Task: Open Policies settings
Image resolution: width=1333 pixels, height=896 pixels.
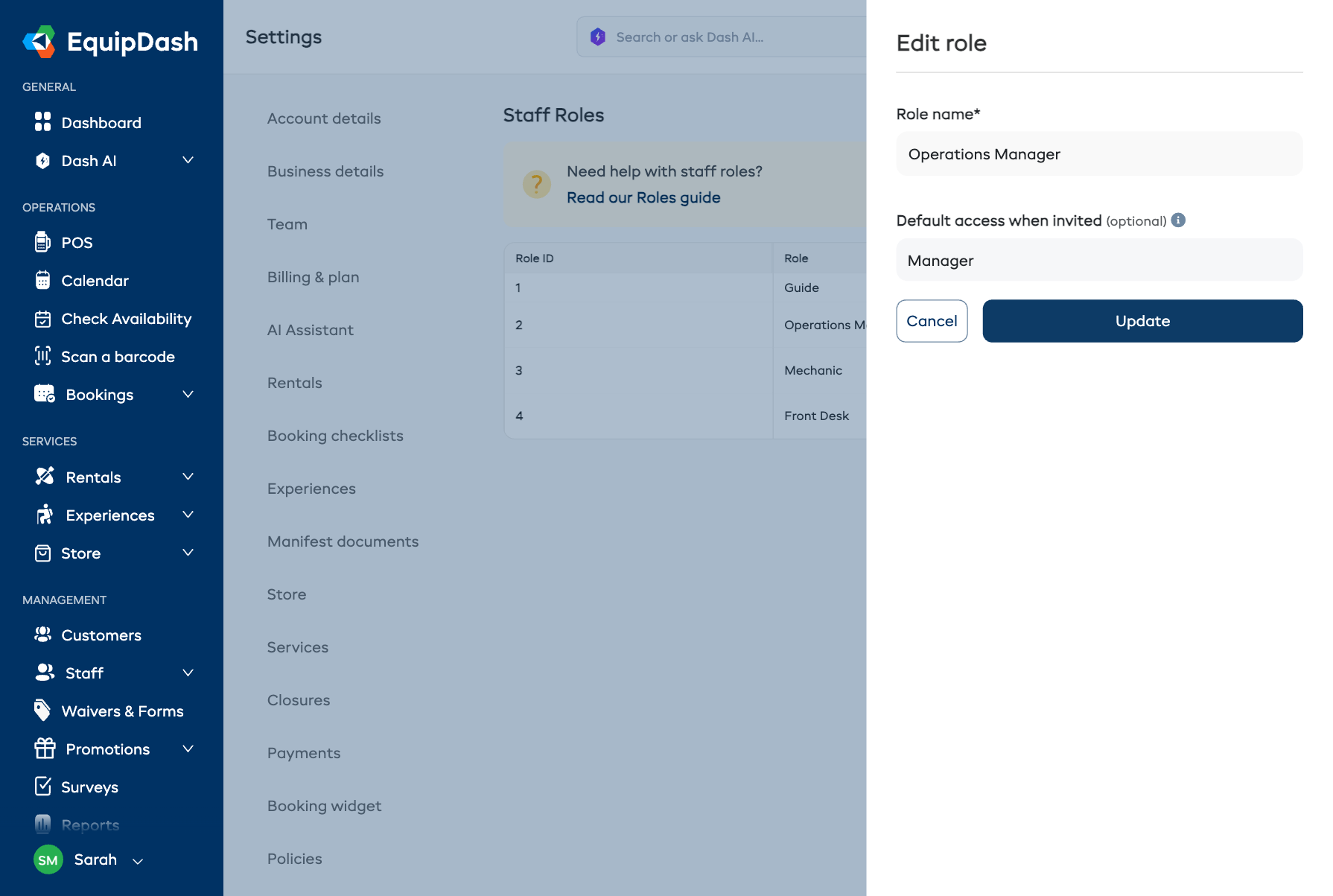Action: tap(295, 859)
